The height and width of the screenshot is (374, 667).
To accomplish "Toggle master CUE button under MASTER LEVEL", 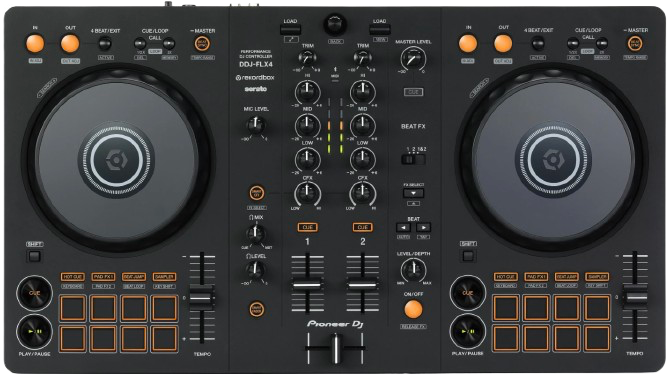I will pos(413,92).
